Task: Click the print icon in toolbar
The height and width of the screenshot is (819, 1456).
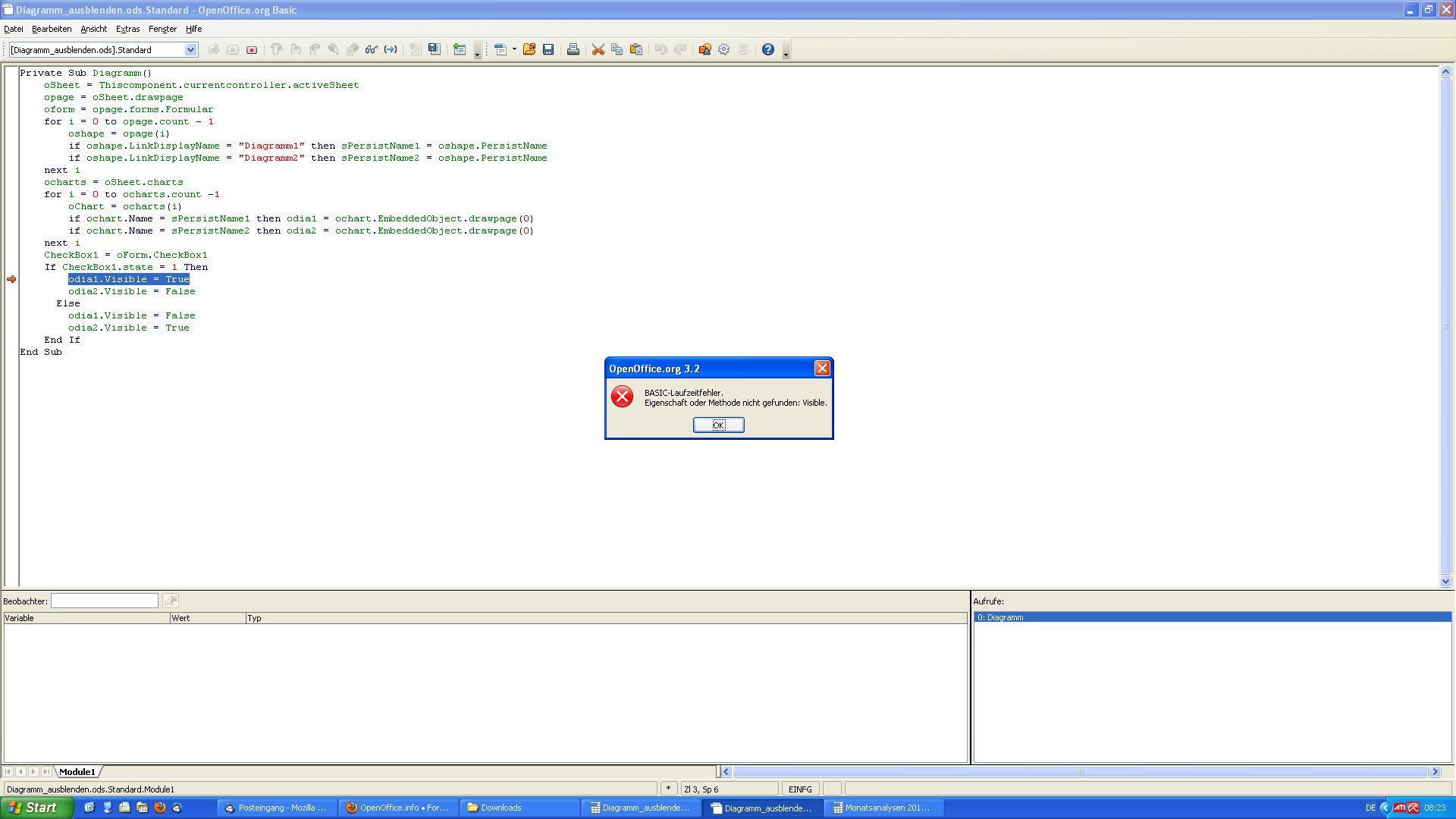Action: pos(573,50)
